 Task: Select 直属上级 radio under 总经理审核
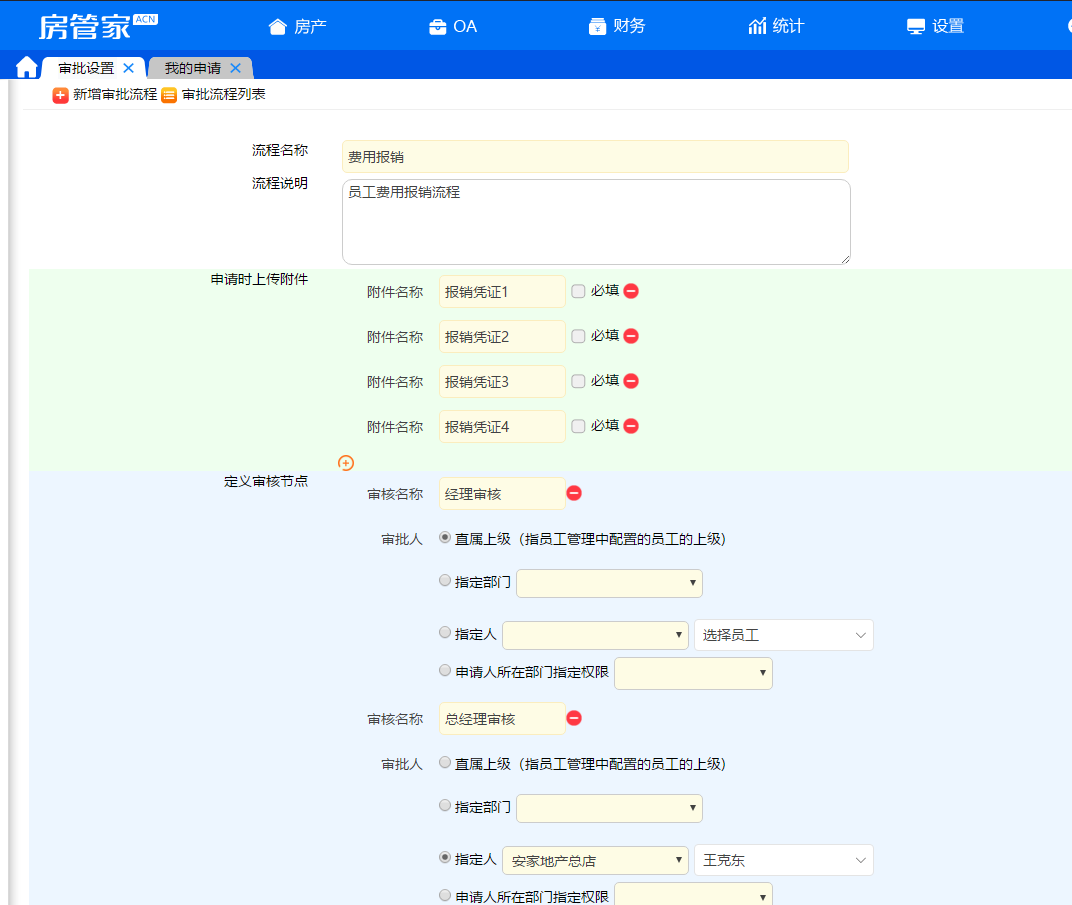pos(445,762)
